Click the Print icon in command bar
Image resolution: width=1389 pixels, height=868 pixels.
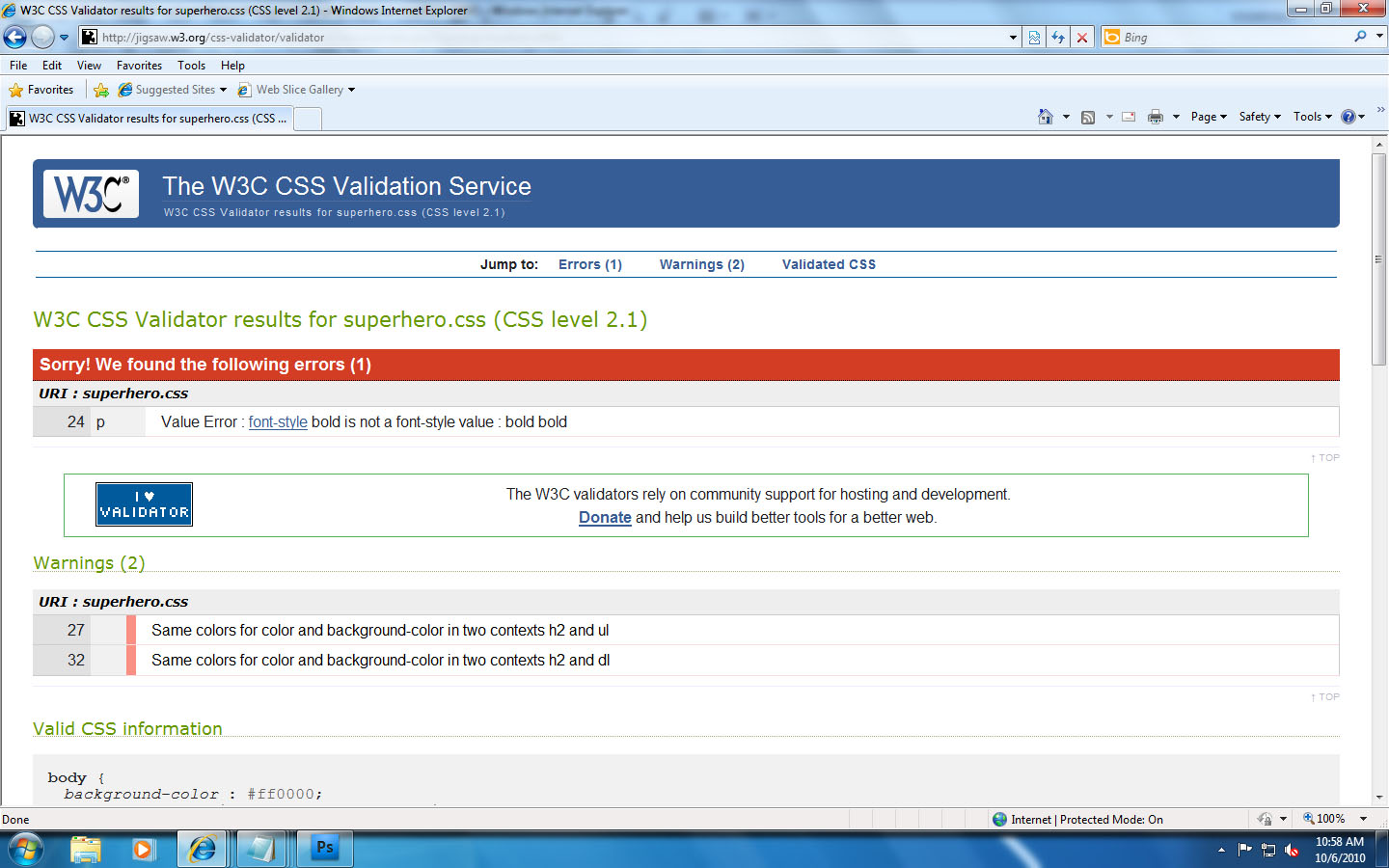pos(1155,117)
